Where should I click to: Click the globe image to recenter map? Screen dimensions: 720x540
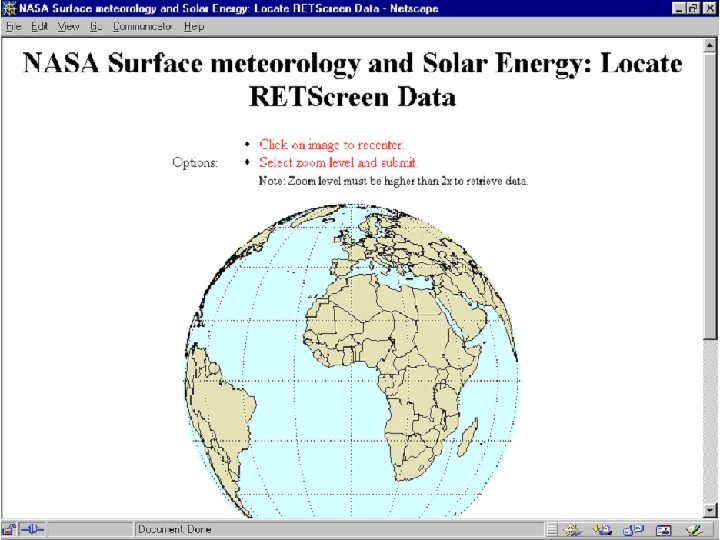[352, 361]
